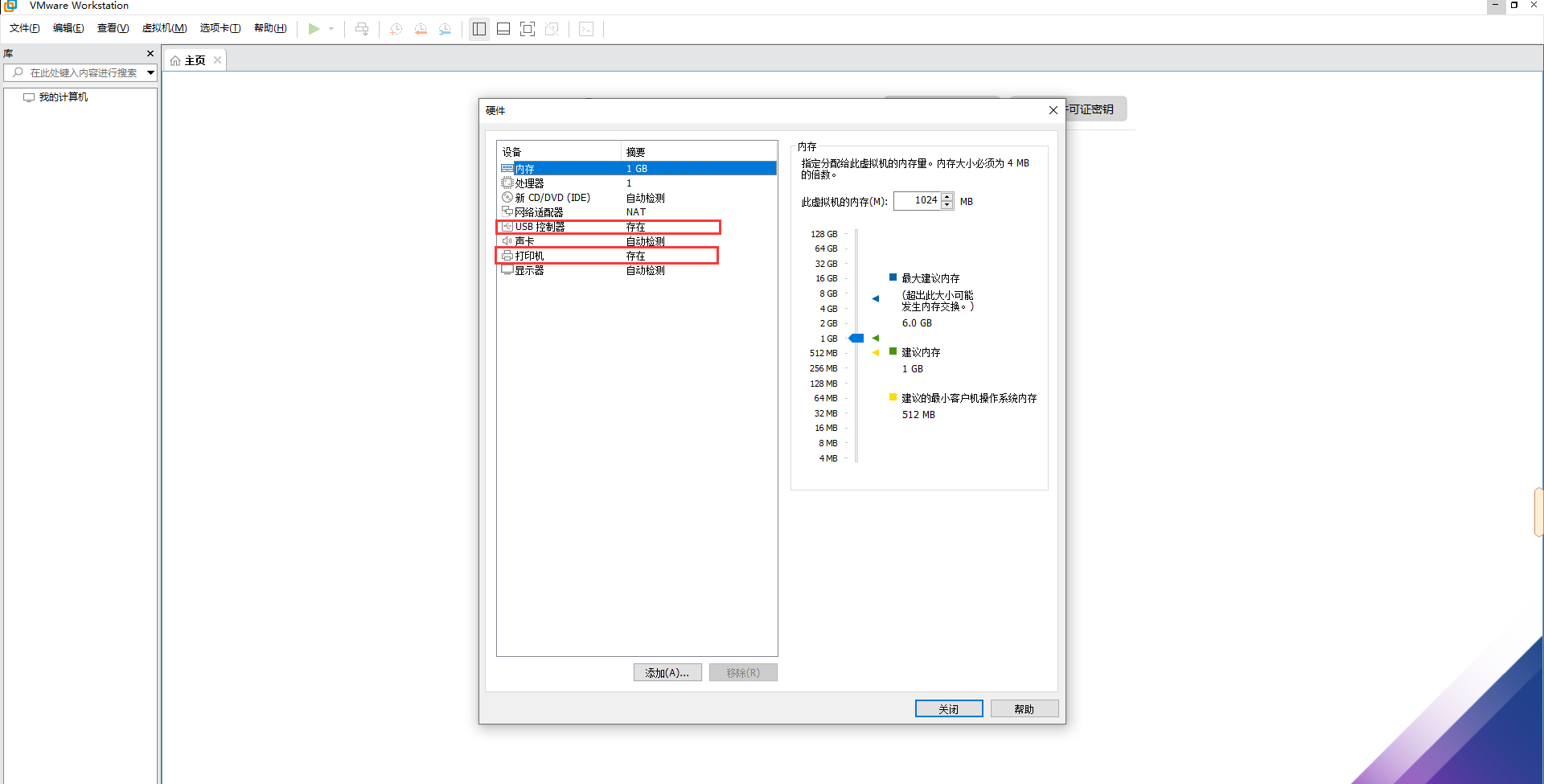Toggle the thumbnail bar view icon

pos(503,29)
